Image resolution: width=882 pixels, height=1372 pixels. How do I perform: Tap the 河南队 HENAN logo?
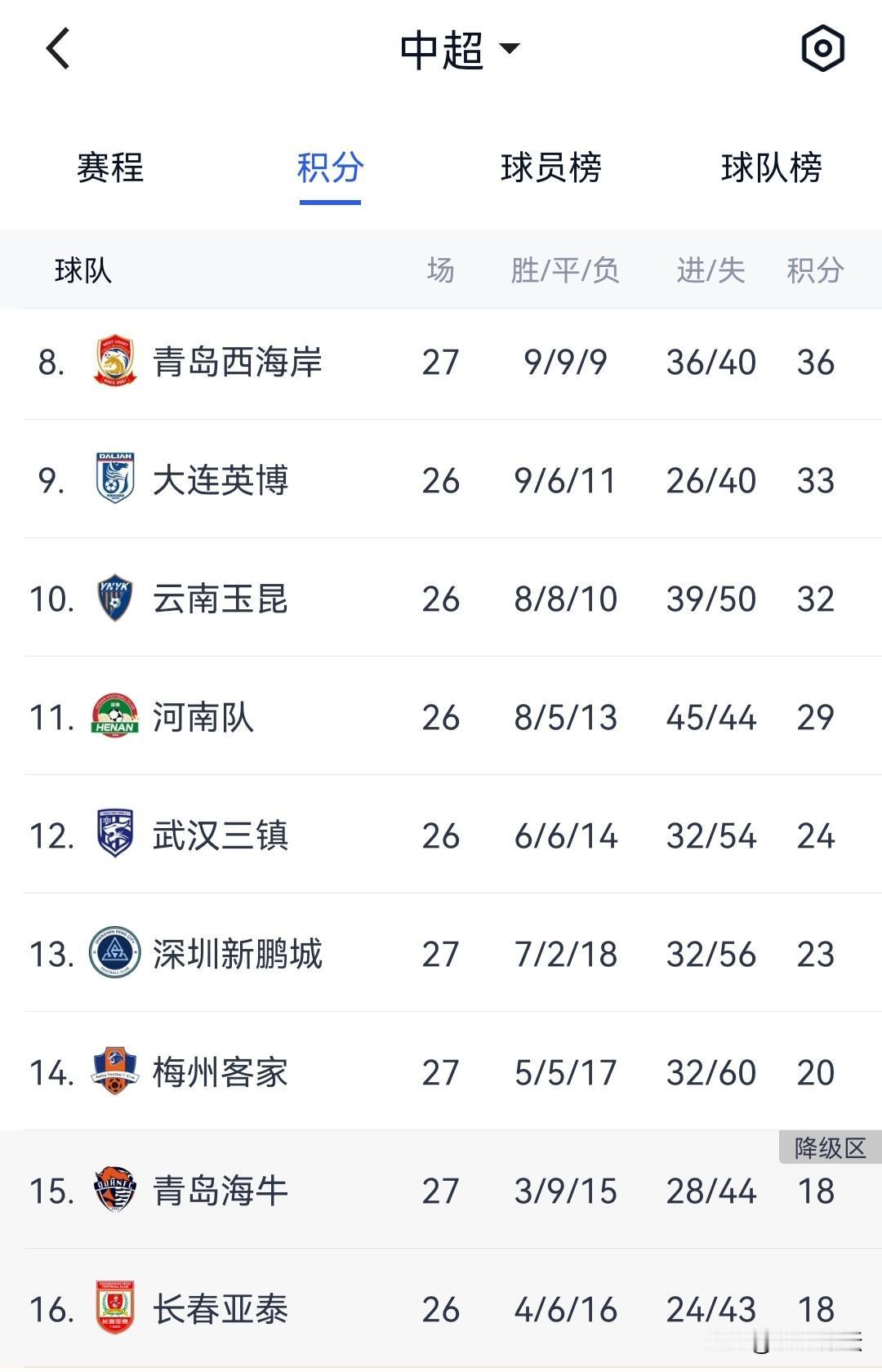[115, 716]
